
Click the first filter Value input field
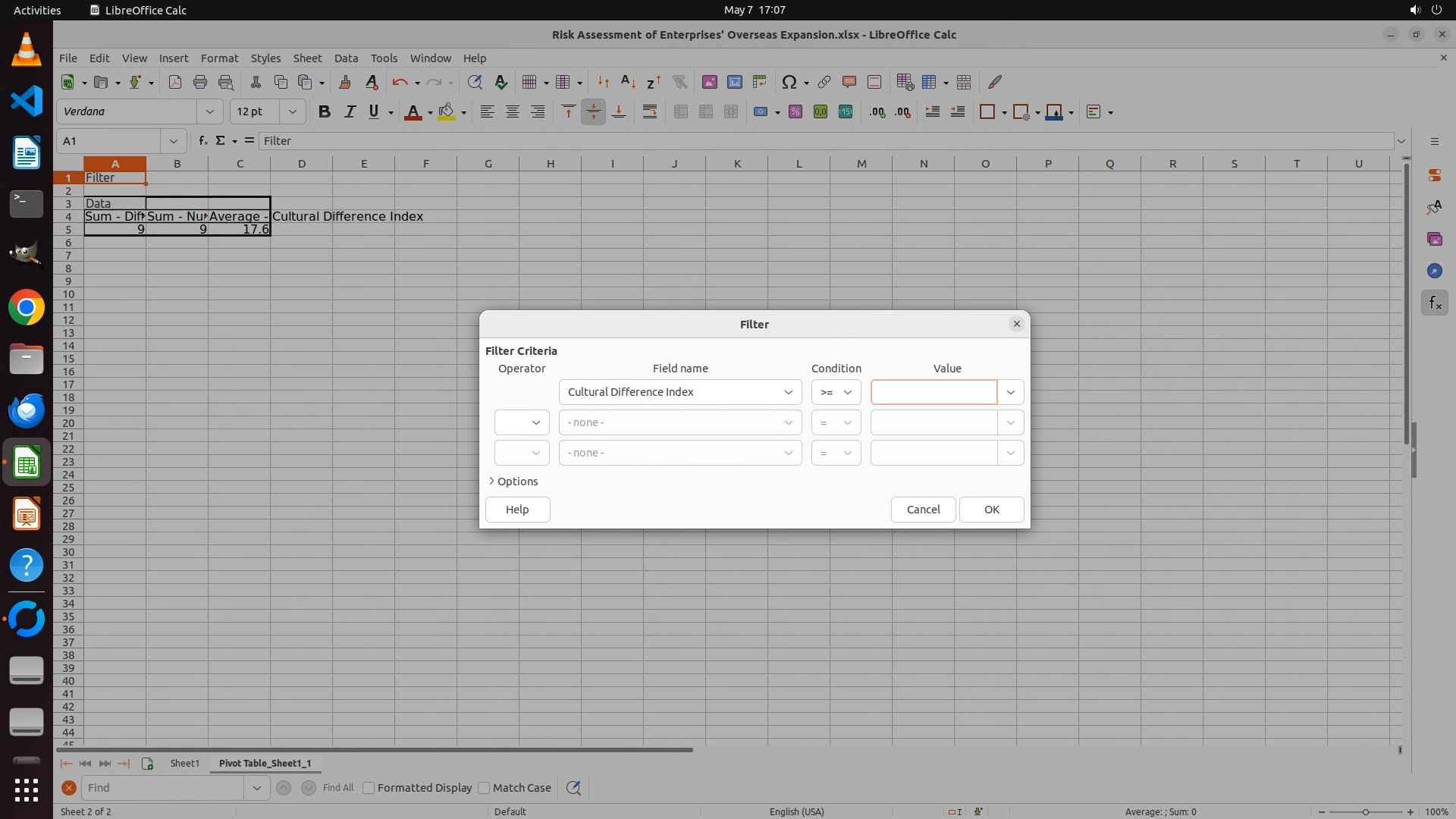tap(934, 392)
